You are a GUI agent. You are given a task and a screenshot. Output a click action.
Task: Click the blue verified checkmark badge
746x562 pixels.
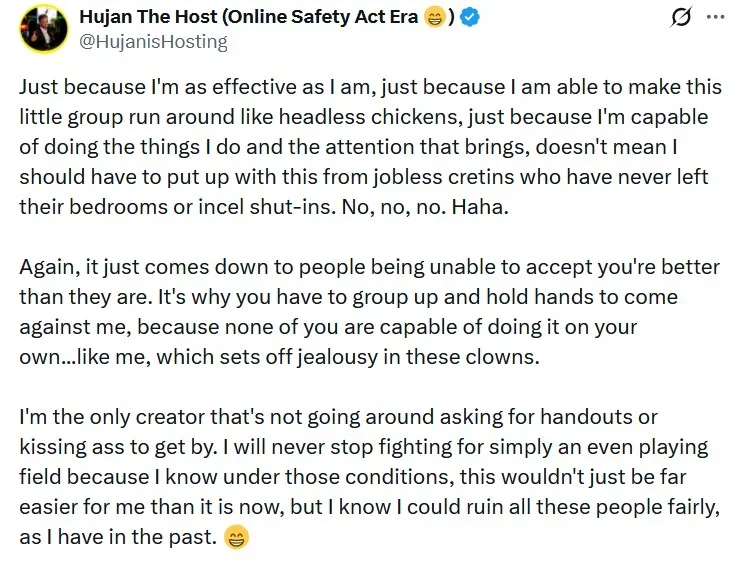click(x=470, y=18)
